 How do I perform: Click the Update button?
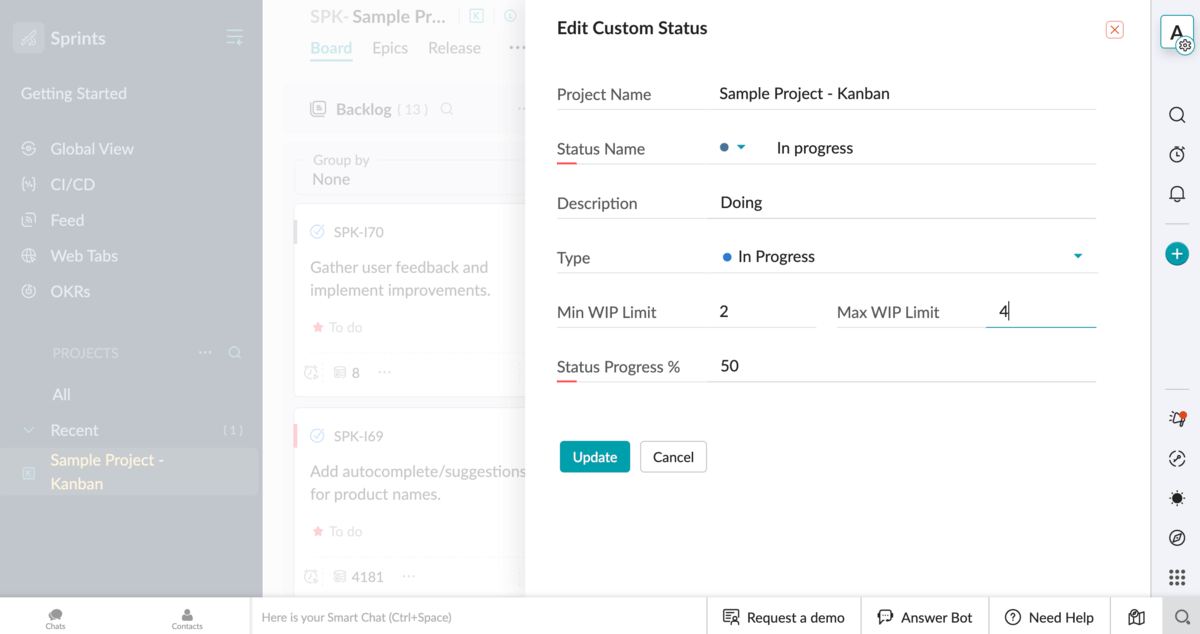click(594, 456)
